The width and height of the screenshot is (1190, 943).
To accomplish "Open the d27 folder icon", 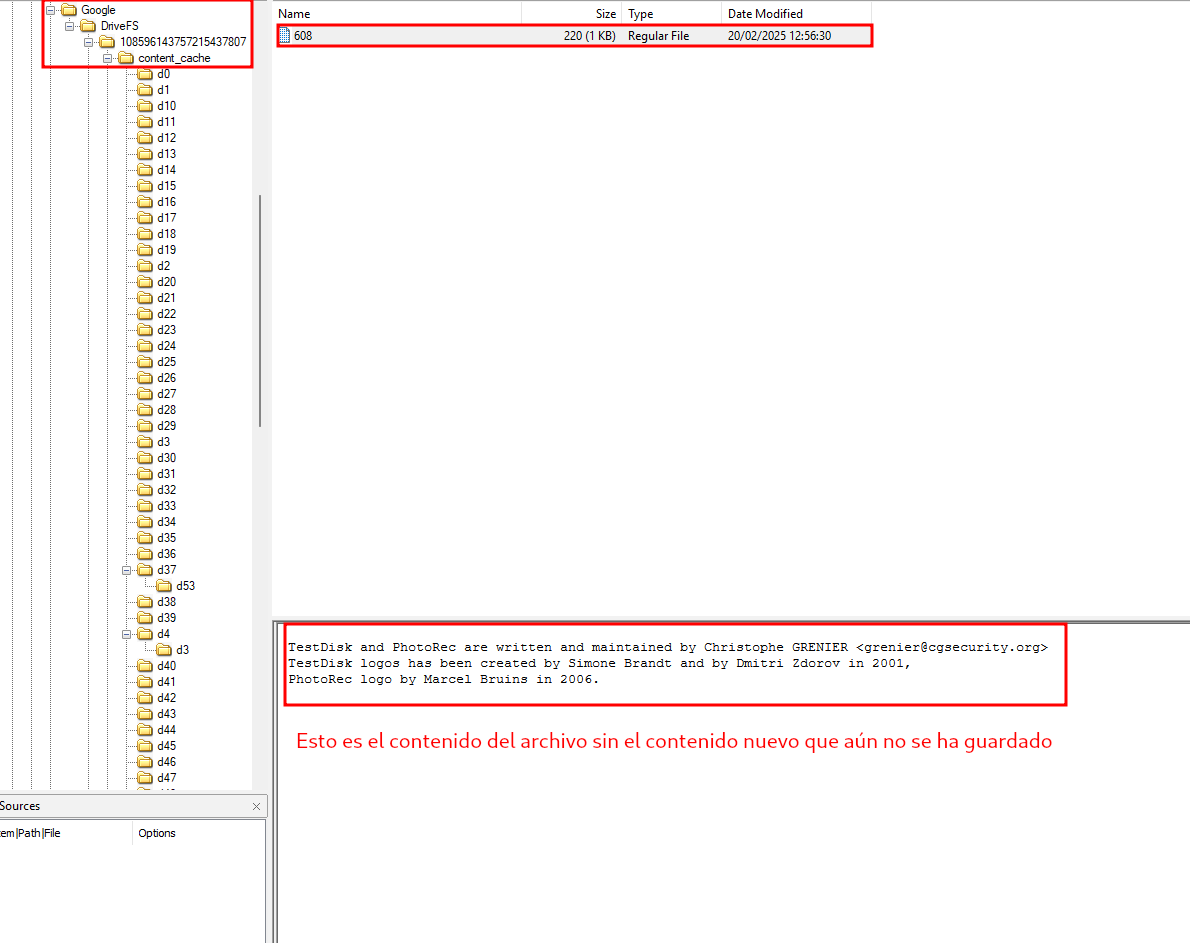I will [x=145, y=394].
